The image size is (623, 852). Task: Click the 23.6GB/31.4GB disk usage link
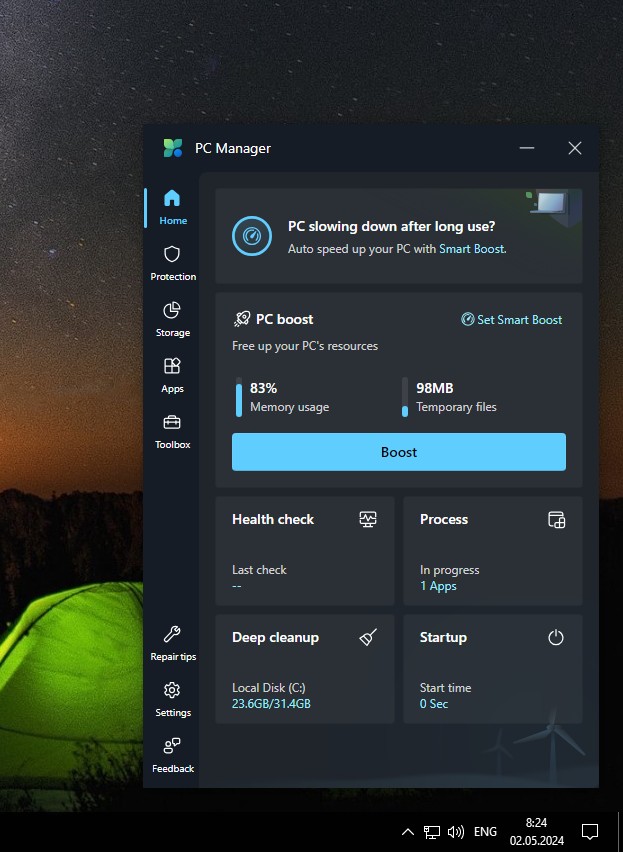point(271,704)
